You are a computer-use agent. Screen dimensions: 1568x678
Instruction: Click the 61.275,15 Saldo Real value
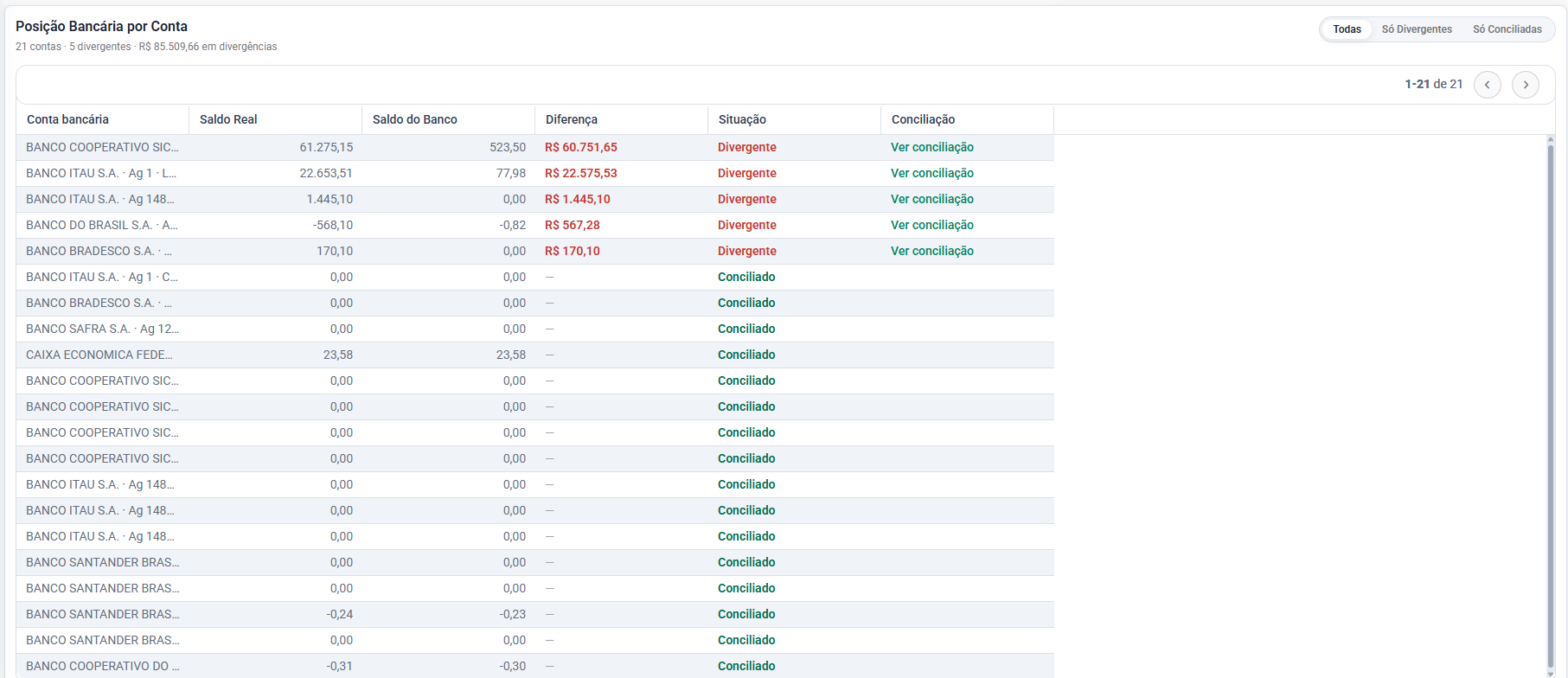pos(326,147)
